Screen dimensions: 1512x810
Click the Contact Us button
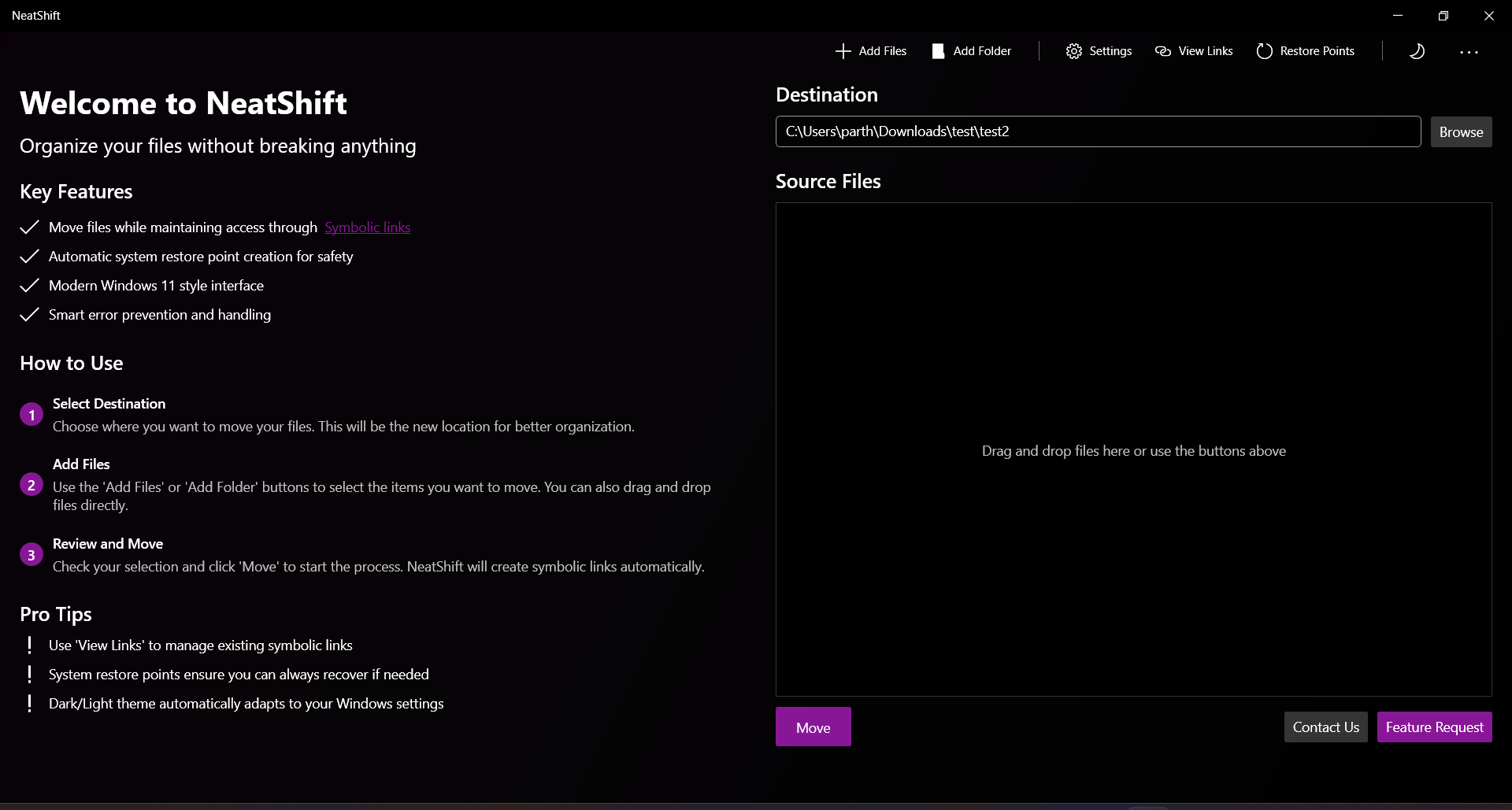[x=1325, y=727]
